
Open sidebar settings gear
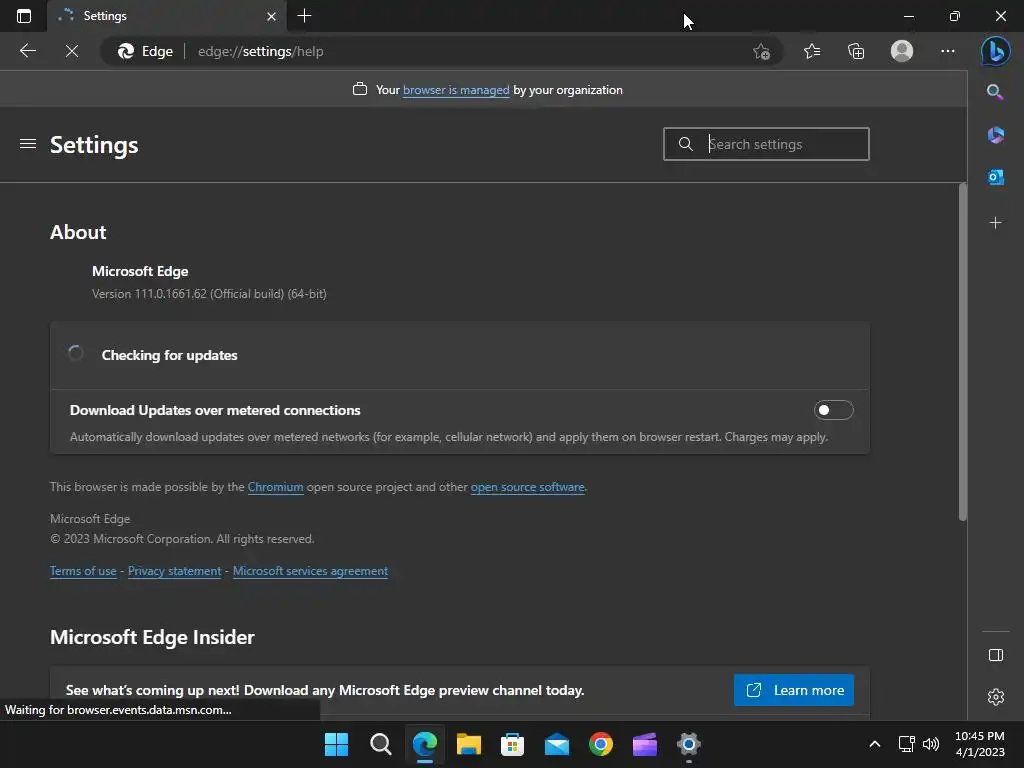pyautogui.click(x=995, y=697)
